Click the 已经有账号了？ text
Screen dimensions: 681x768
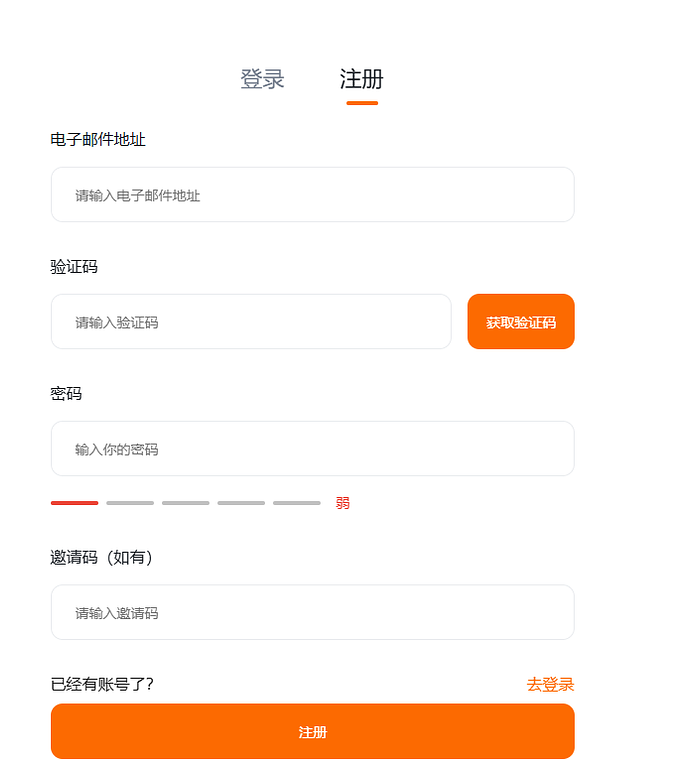click(x=102, y=685)
